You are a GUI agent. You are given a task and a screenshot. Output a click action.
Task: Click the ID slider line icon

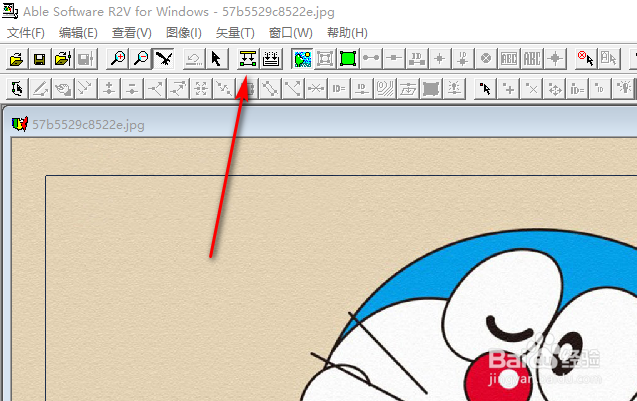coord(362,89)
